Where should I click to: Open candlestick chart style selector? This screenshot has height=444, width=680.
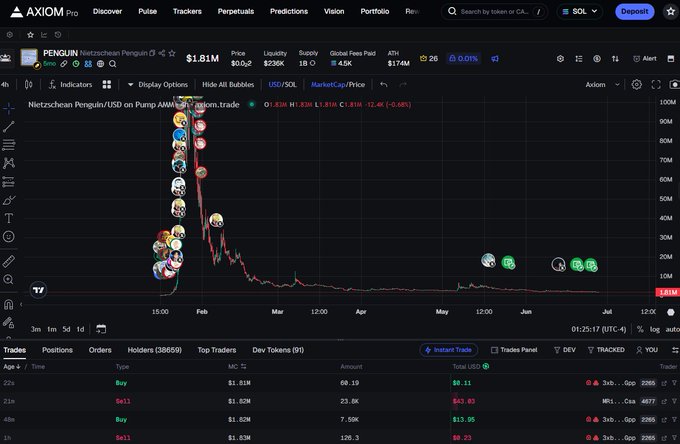[29, 85]
